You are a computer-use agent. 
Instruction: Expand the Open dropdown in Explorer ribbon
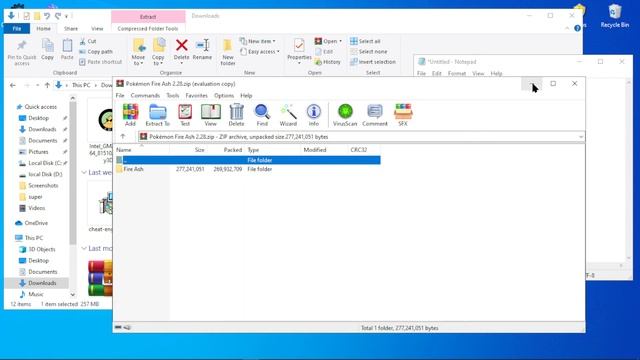tap(328, 41)
